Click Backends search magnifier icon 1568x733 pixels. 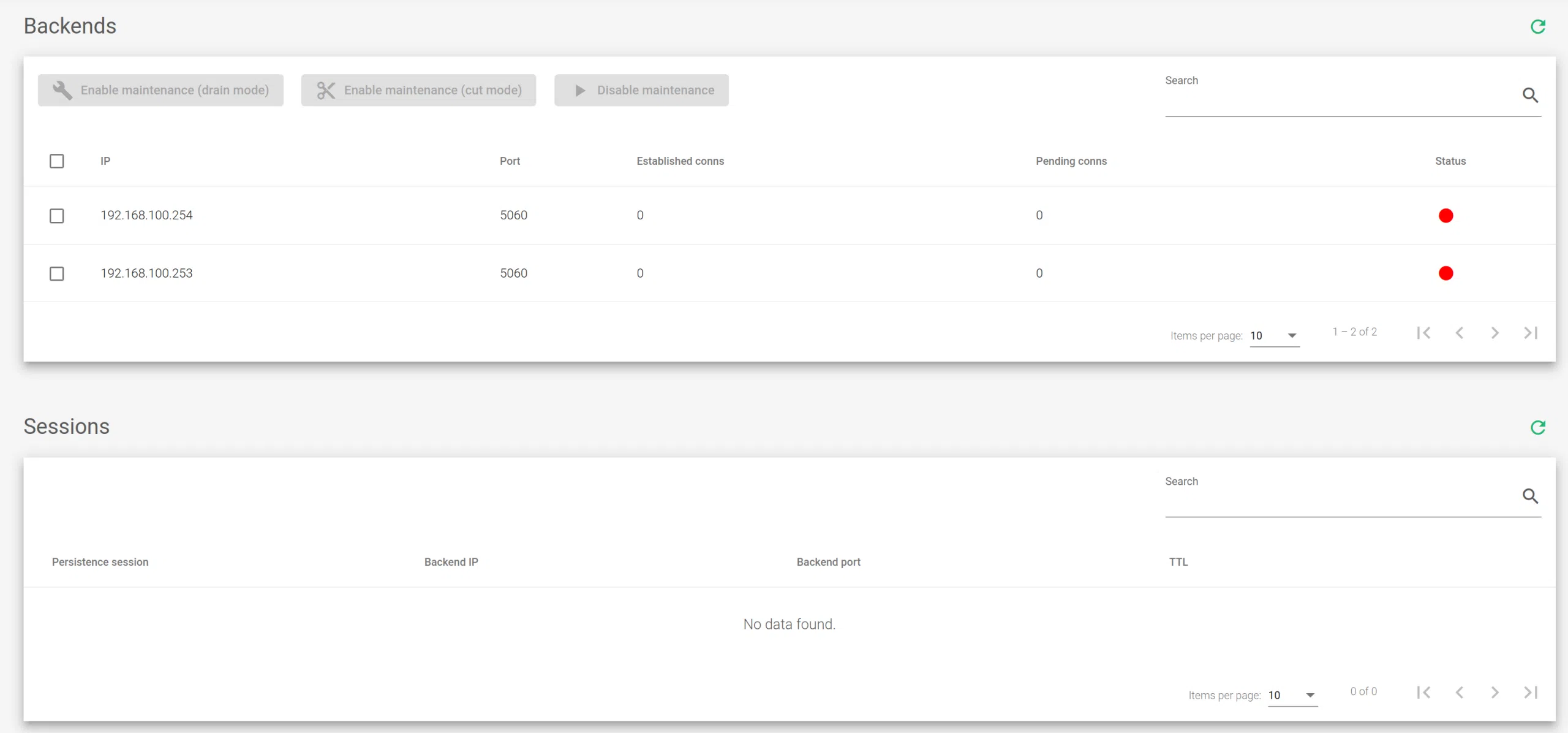tap(1530, 95)
